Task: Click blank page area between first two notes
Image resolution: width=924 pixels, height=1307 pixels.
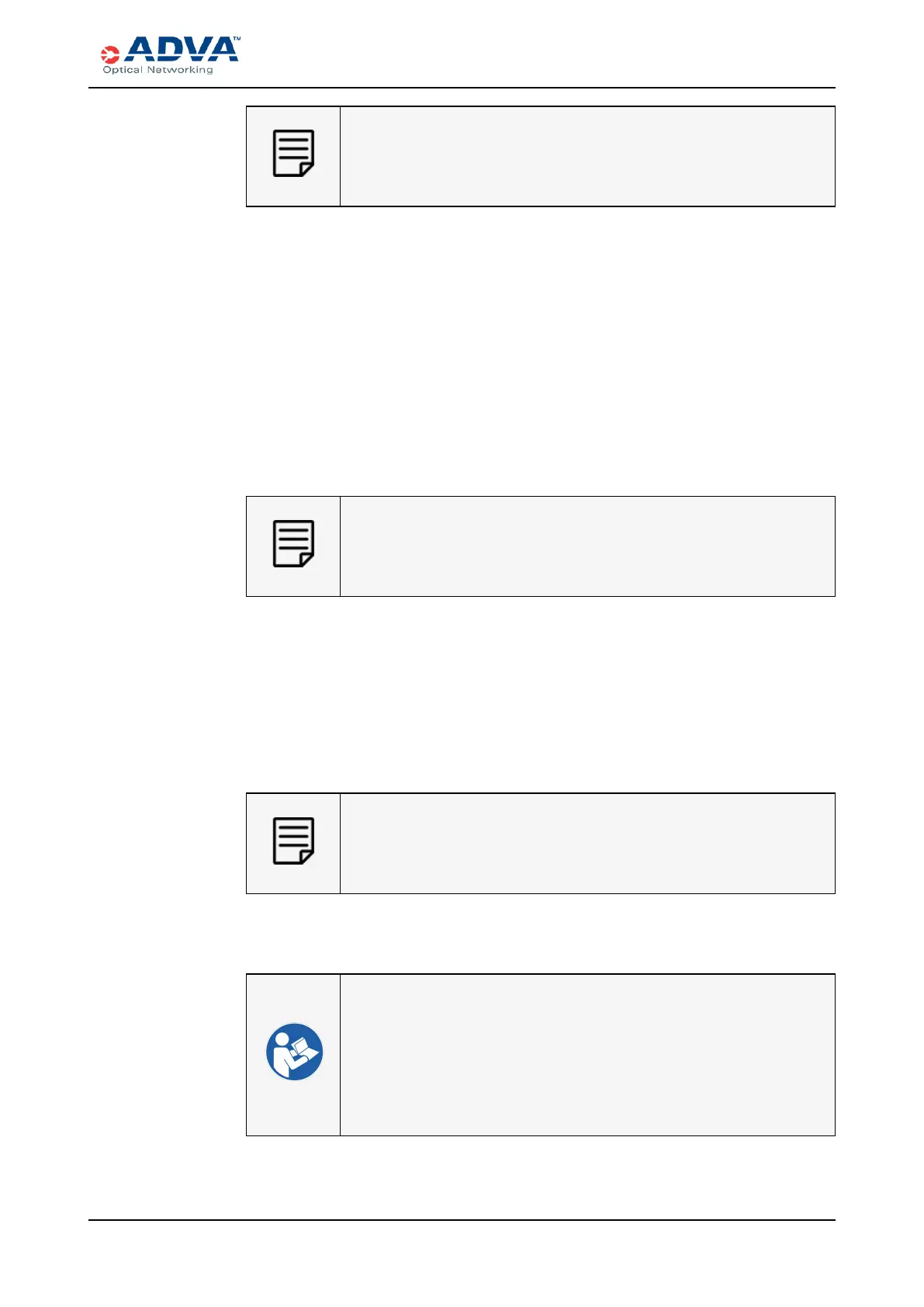Action: click(x=540, y=349)
